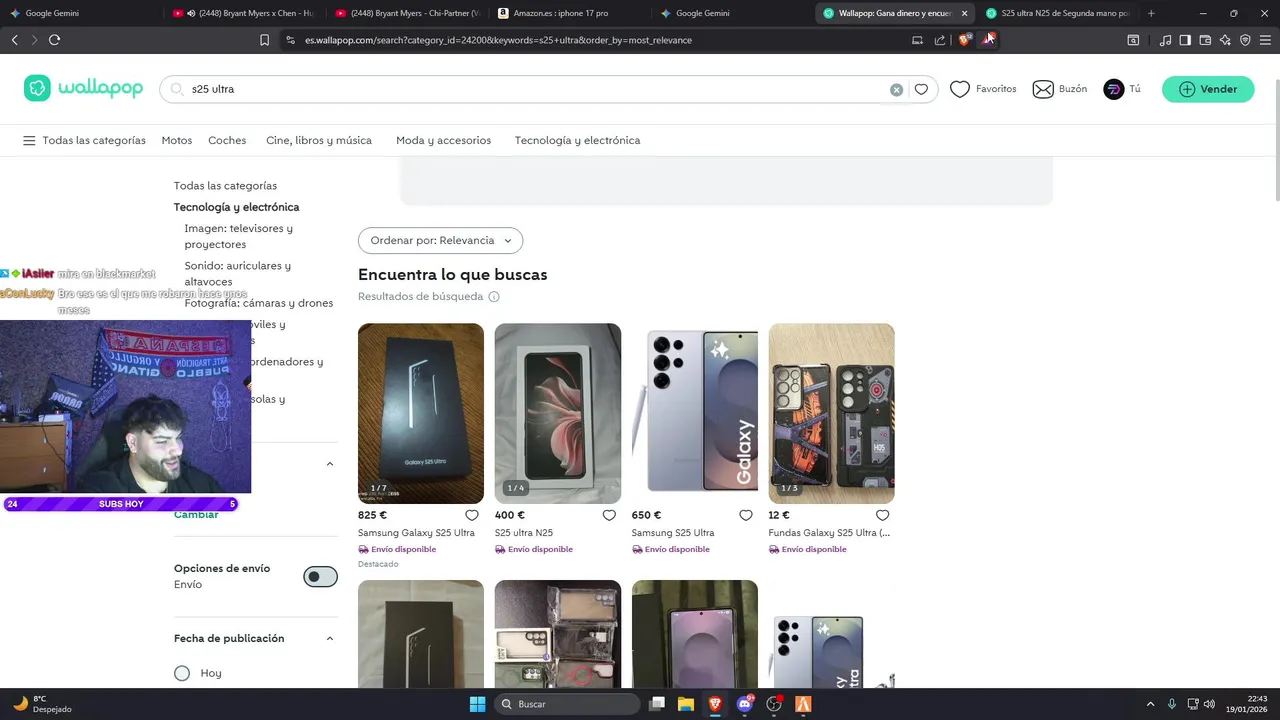The image size is (1280, 720).
Task: Open 400 € S25 ultra N25 listing image
Action: [x=558, y=413]
